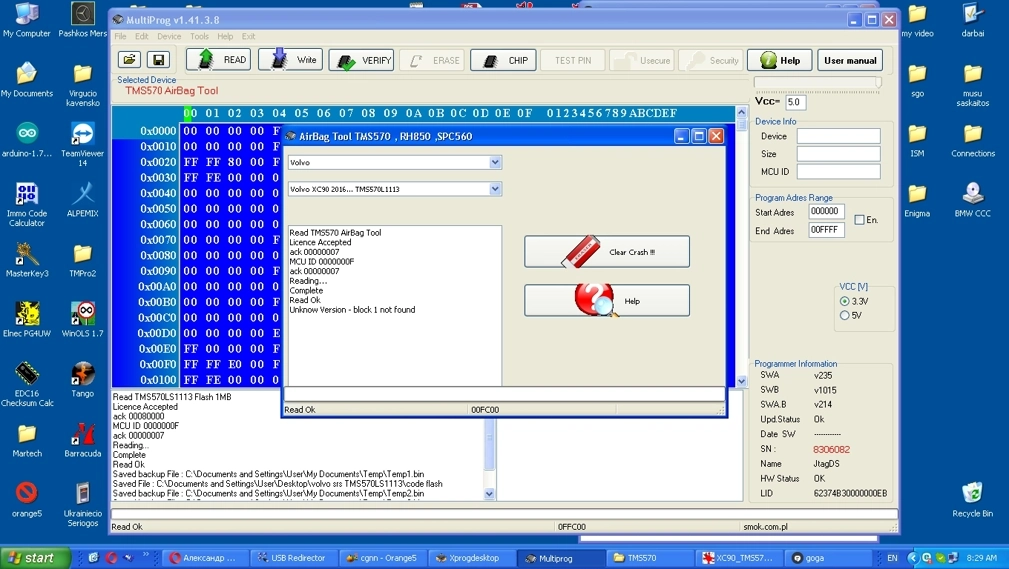Open the Help menu

[x=225, y=36]
